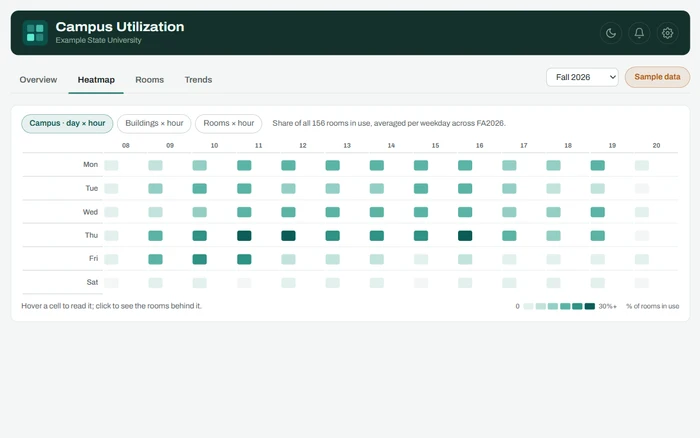Click the '% of rooms in use' label
This screenshot has width=700, height=438.
pyautogui.click(x=652, y=306)
